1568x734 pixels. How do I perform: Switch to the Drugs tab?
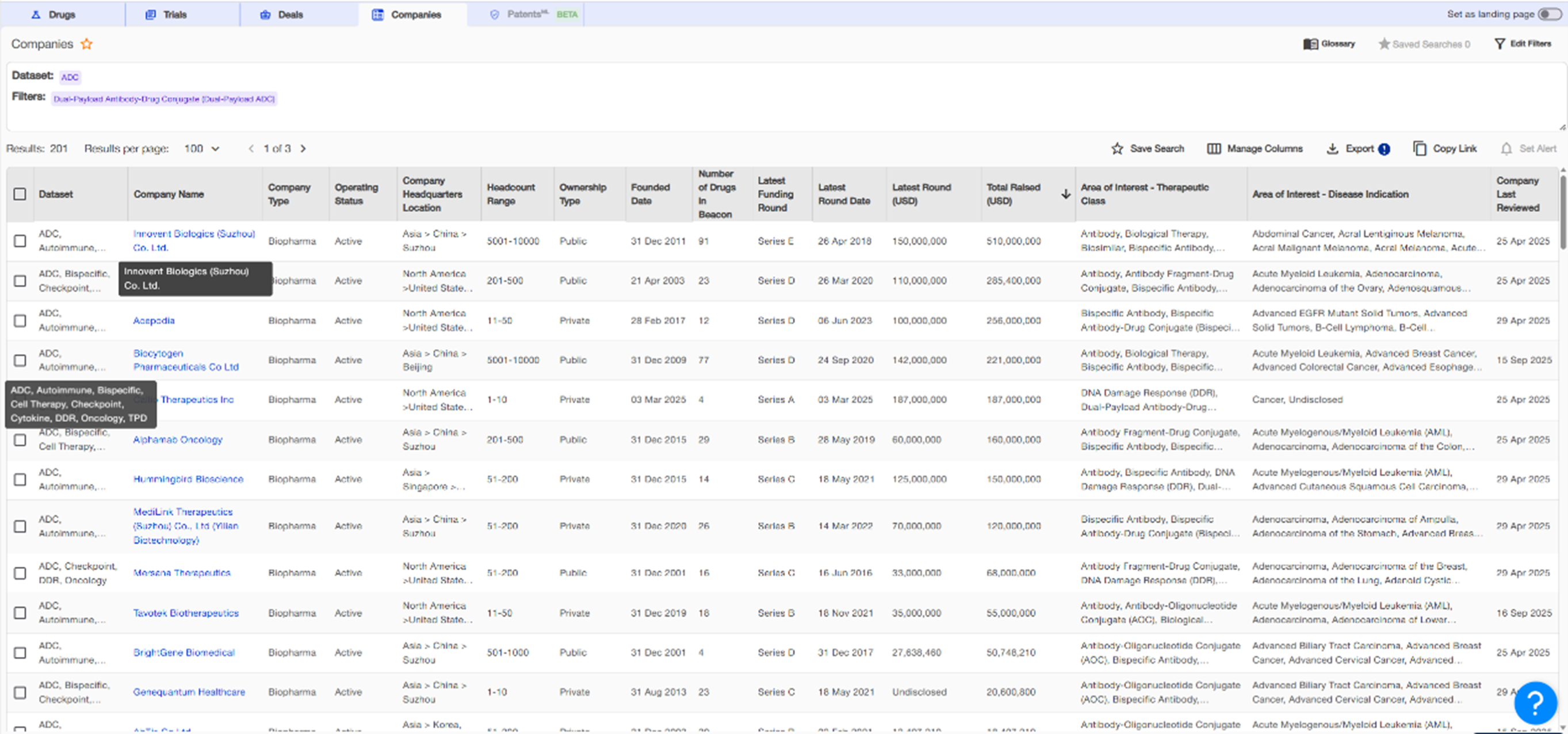(53, 14)
